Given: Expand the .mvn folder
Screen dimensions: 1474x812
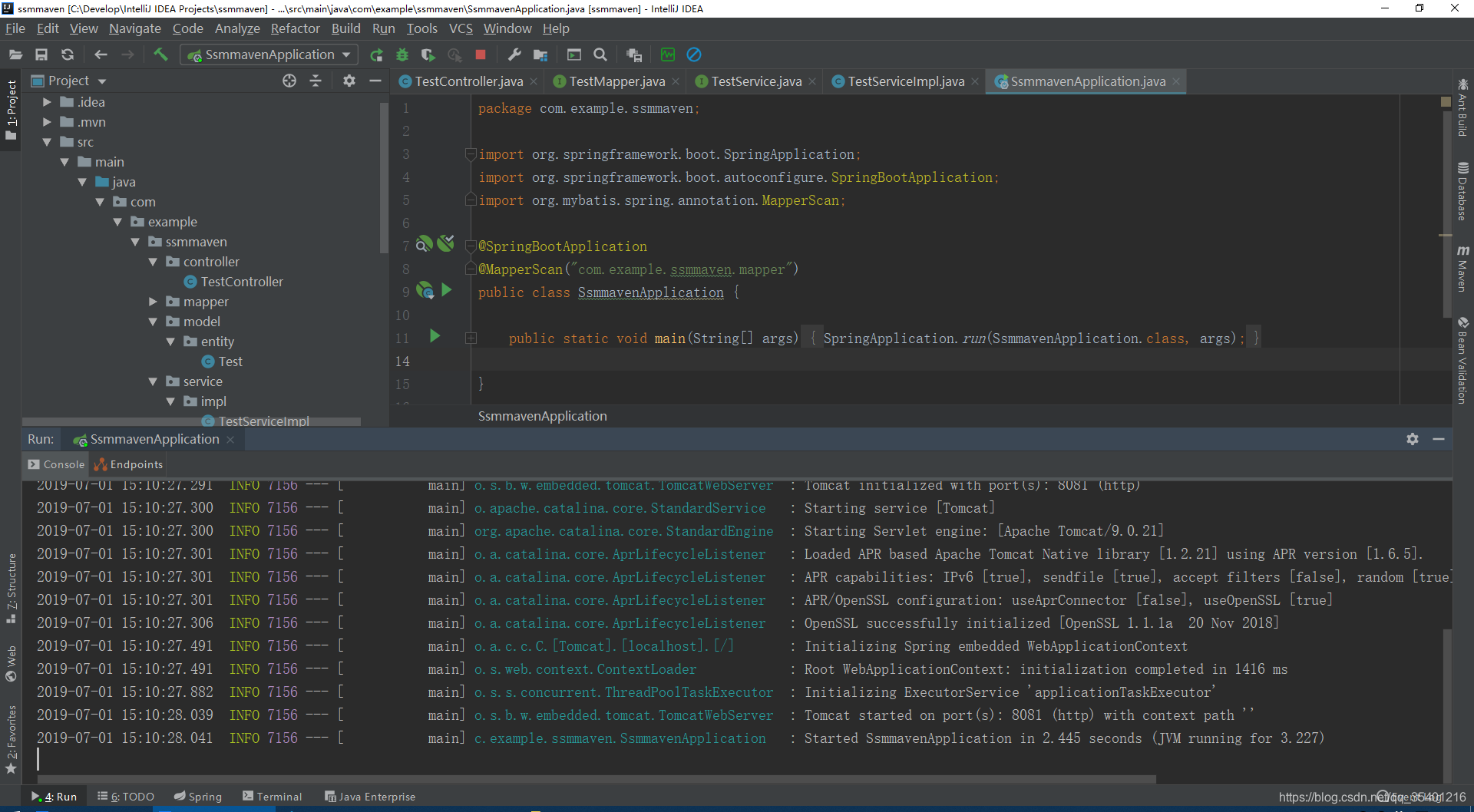Looking at the screenshot, I should (47, 122).
